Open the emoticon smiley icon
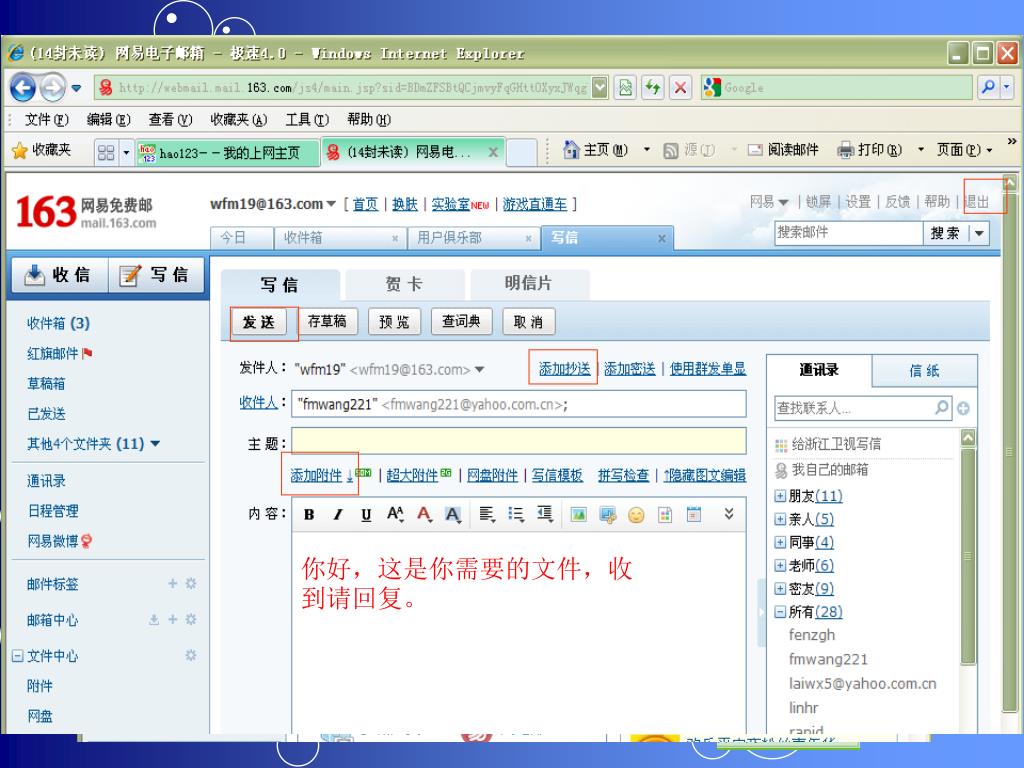1024x768 pixels. [636, 515]
